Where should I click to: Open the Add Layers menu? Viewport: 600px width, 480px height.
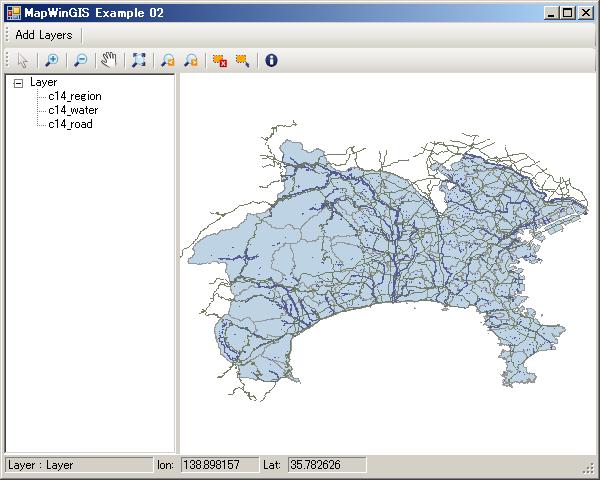tap(43, 35)
